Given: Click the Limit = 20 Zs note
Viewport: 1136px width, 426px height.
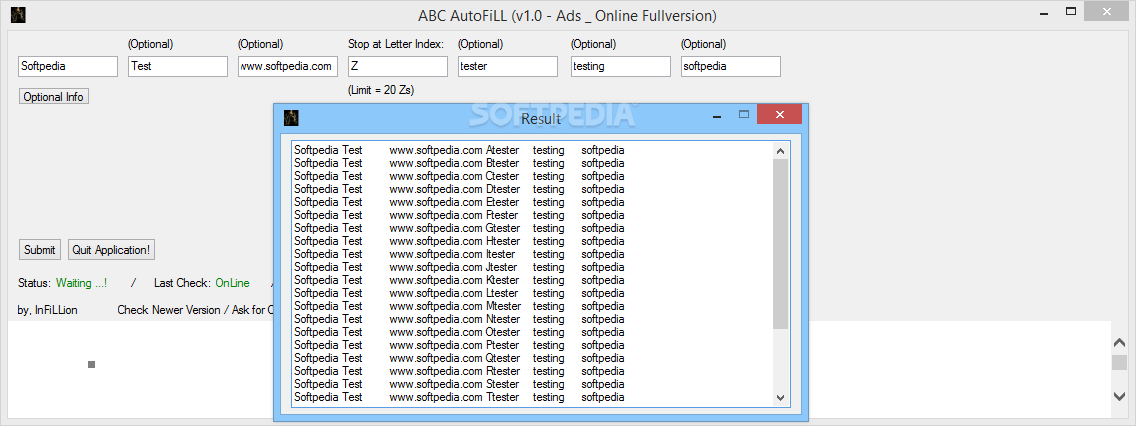Looking at the screenshot, I should point(381,90).
